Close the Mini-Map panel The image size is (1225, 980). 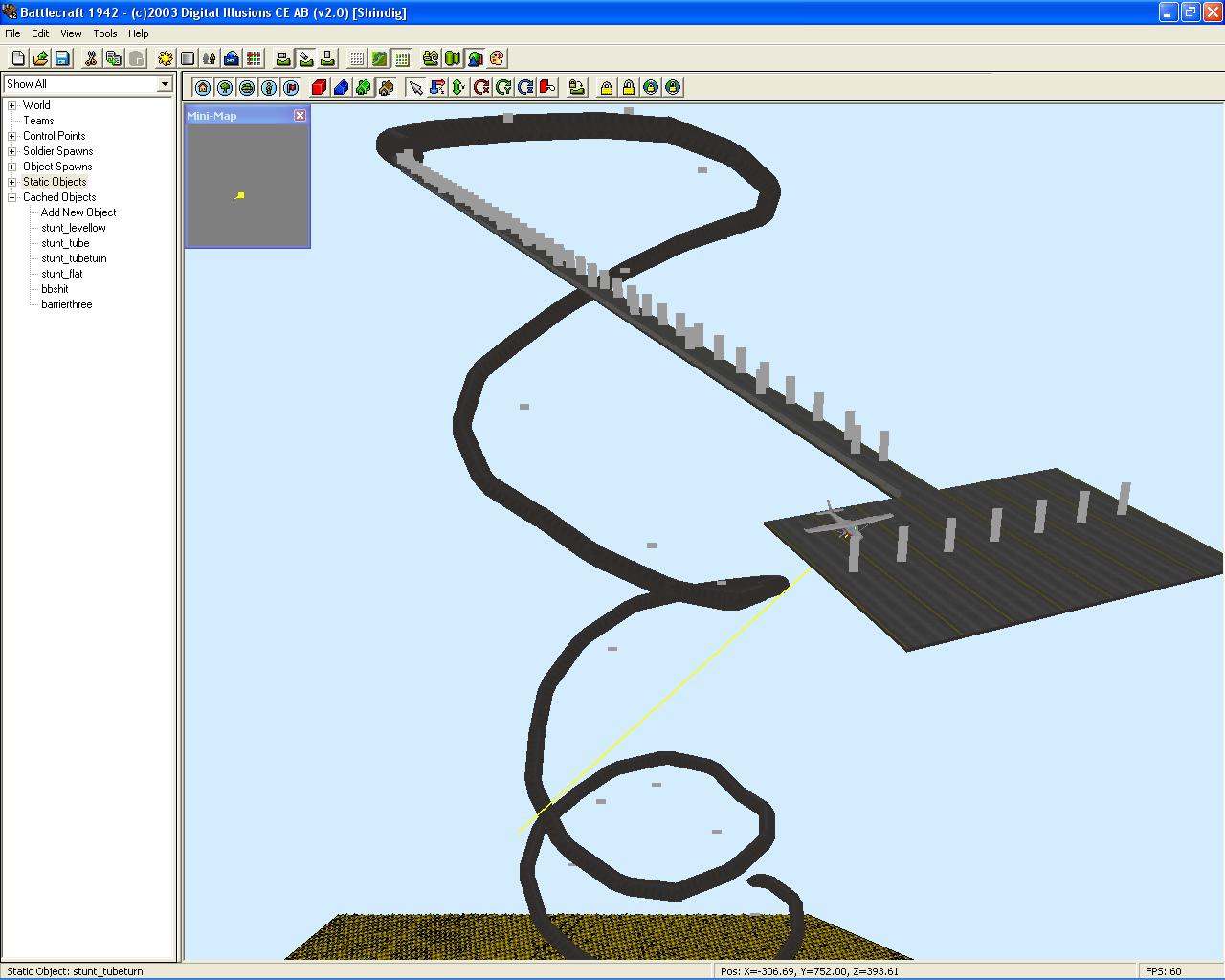click(x=300, y=115)
